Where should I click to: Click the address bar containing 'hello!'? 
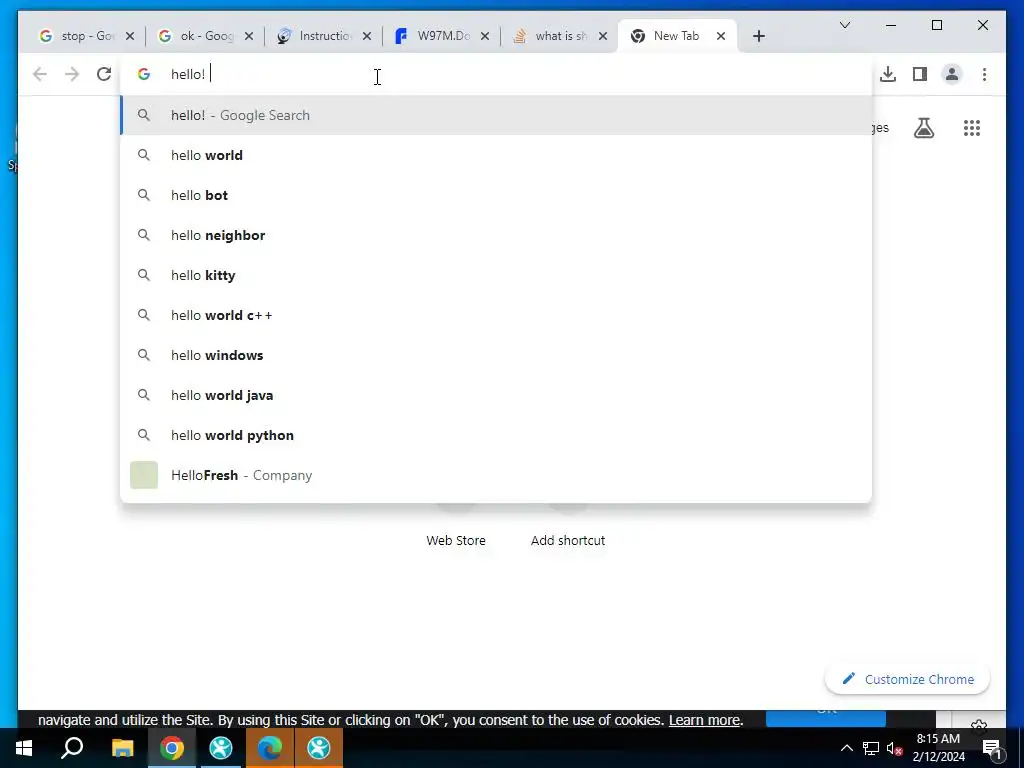click(496, 74)
